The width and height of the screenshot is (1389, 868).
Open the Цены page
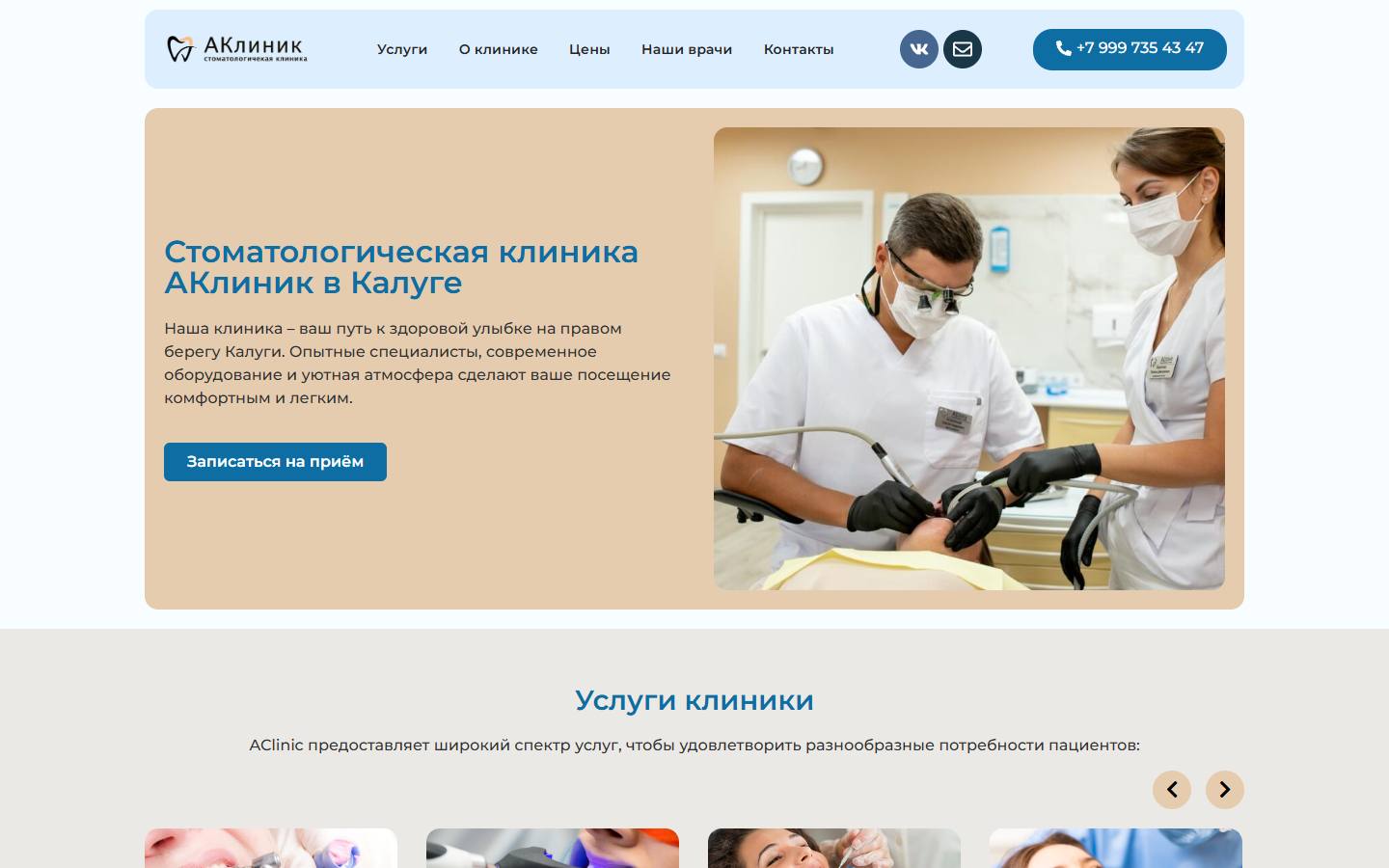coord(589,49)
